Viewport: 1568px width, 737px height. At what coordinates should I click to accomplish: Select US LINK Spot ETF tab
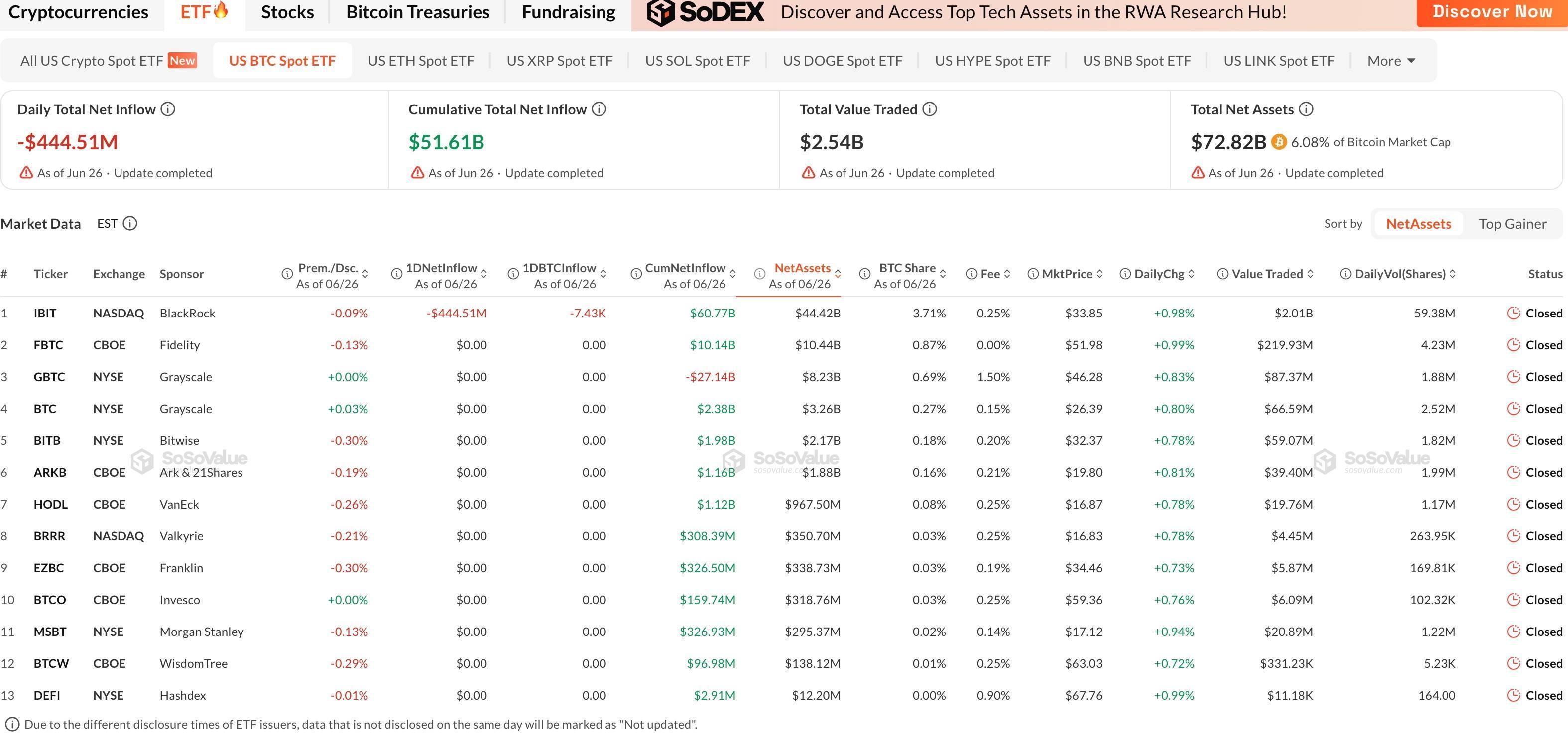(x=1279, y=61)
